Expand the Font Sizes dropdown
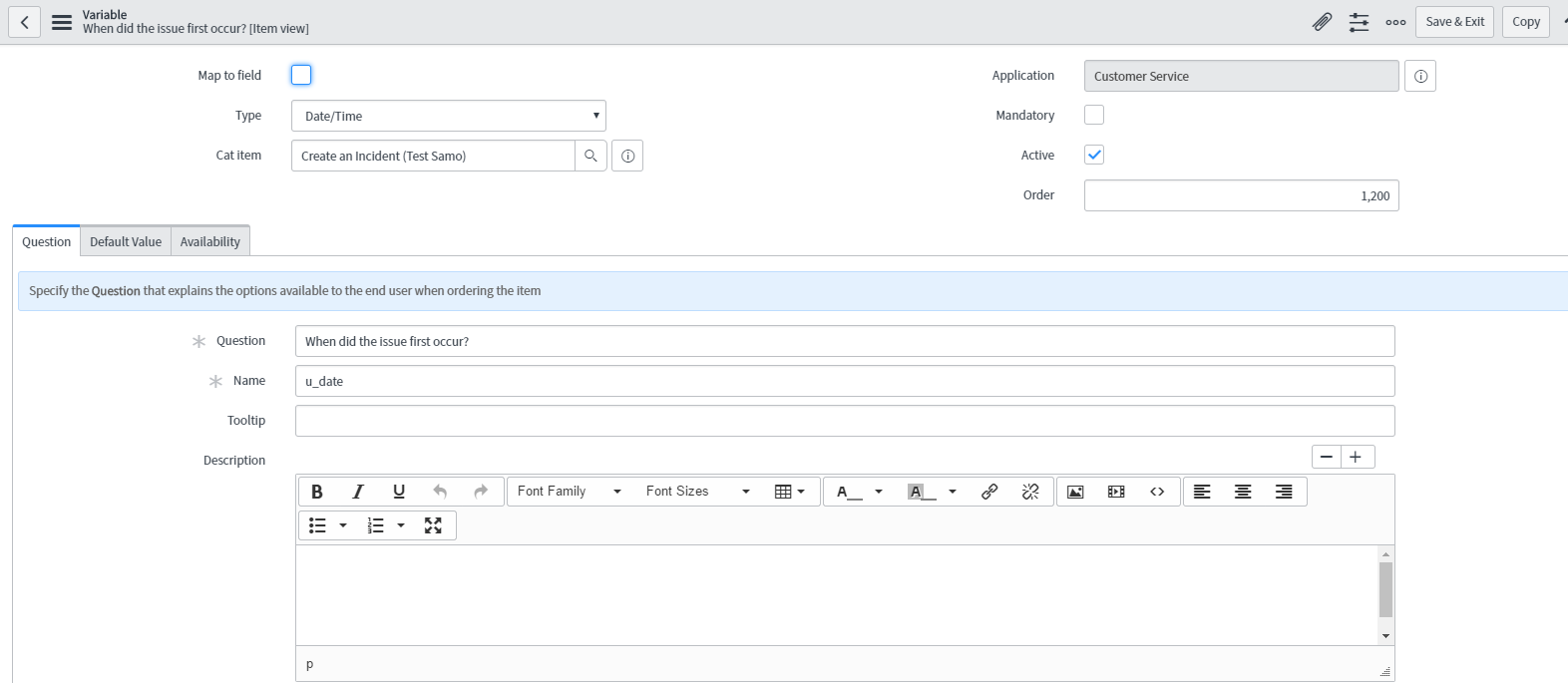The height and width of the screenshot is (683, 1568). tap(697, 492)
